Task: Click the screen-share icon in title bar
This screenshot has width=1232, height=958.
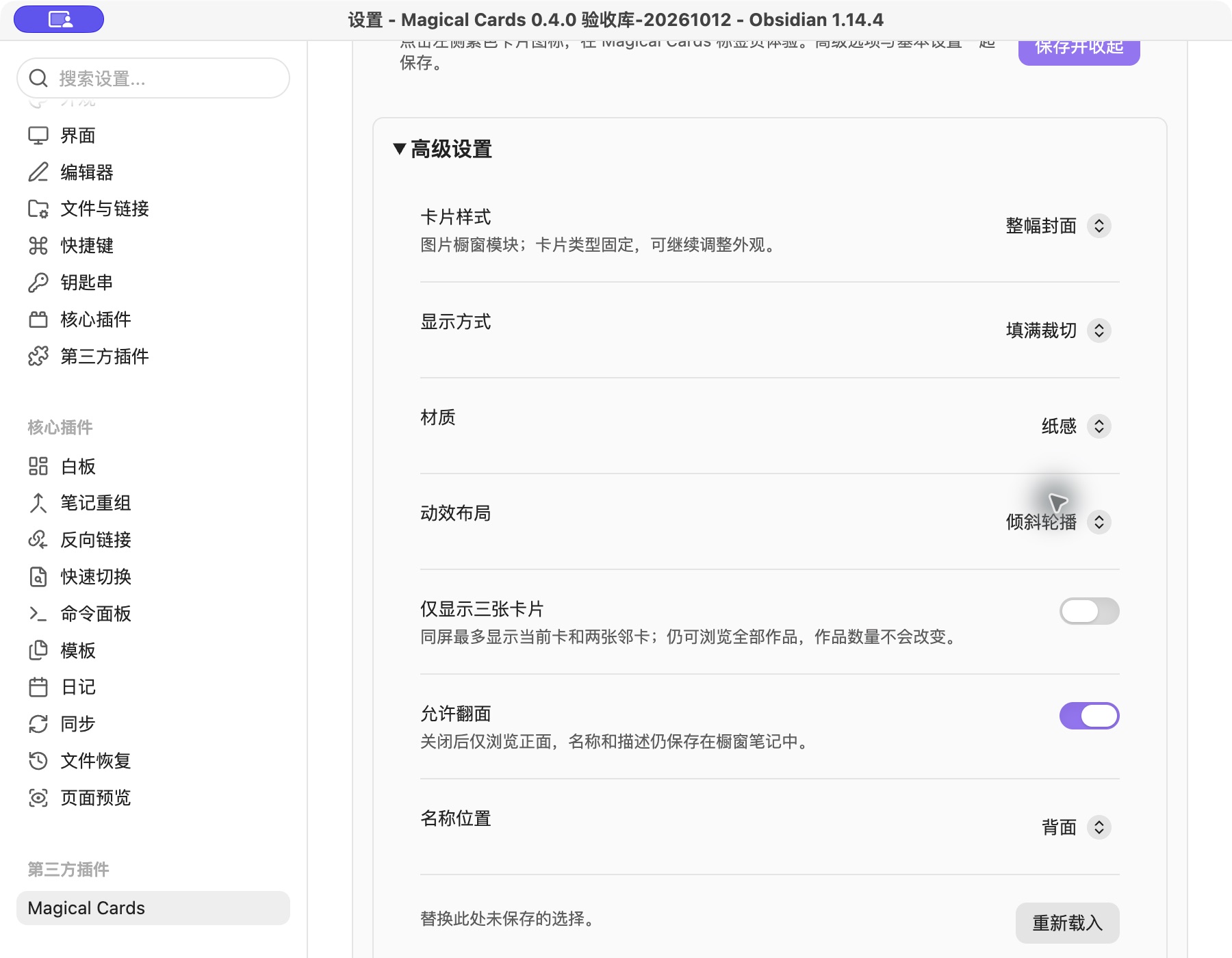Action: [x=60, y=19]
